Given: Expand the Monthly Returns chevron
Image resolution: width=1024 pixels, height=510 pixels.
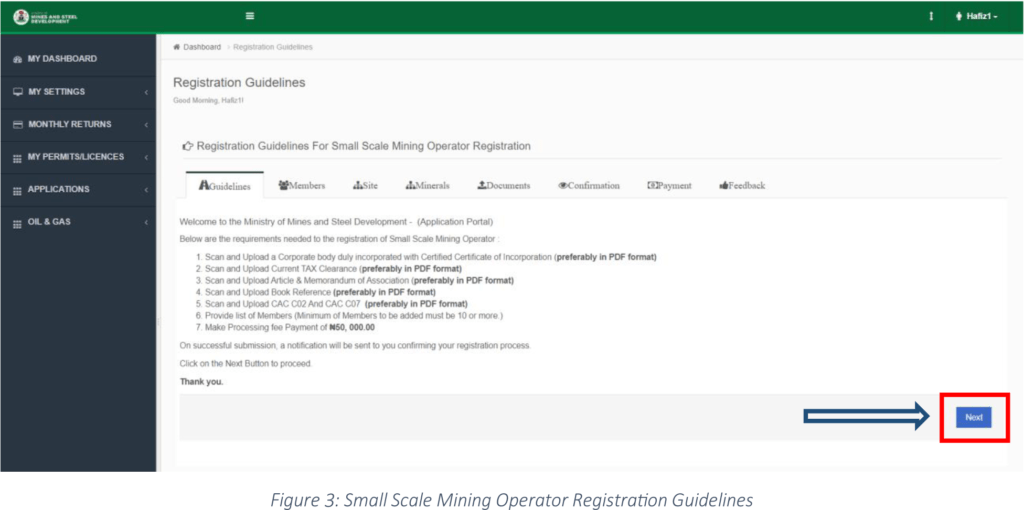Looking at the screenshot, I should coord(146,125).
